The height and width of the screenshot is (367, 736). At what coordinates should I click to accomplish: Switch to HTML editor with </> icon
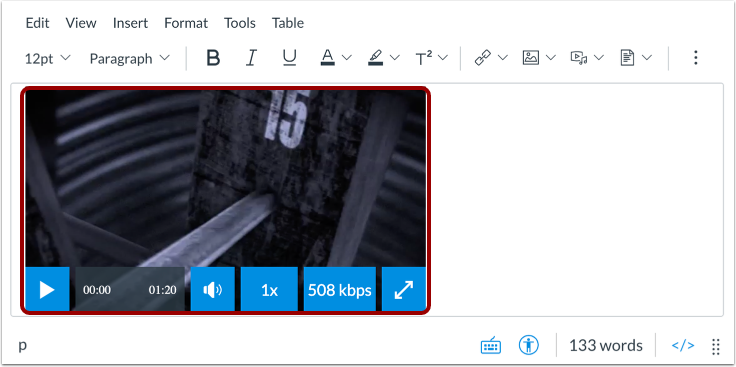683,345
